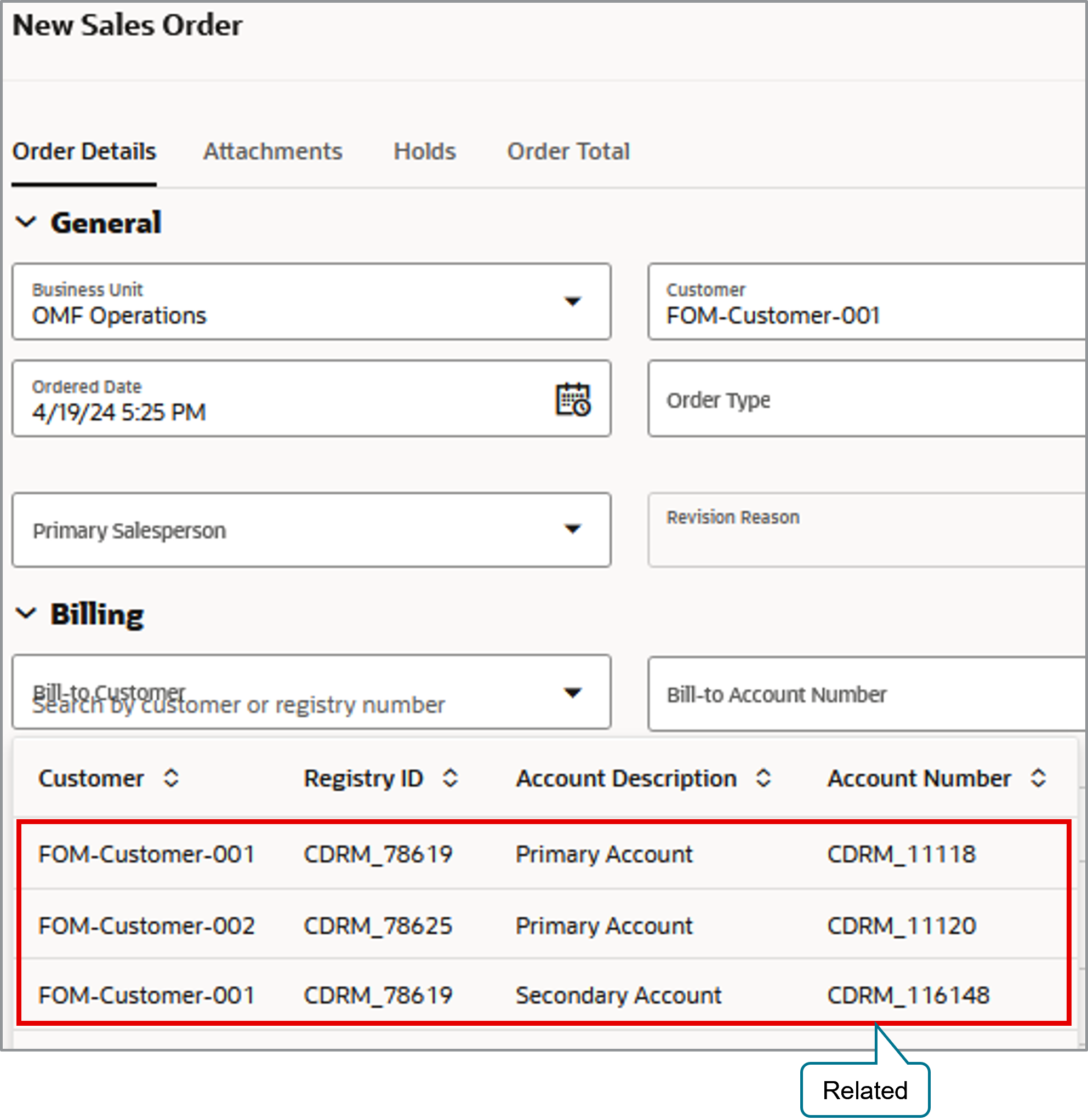The image size is (1088, 1120).
Task: Select the row with account CDRM_11118
Action: [544, 855]
